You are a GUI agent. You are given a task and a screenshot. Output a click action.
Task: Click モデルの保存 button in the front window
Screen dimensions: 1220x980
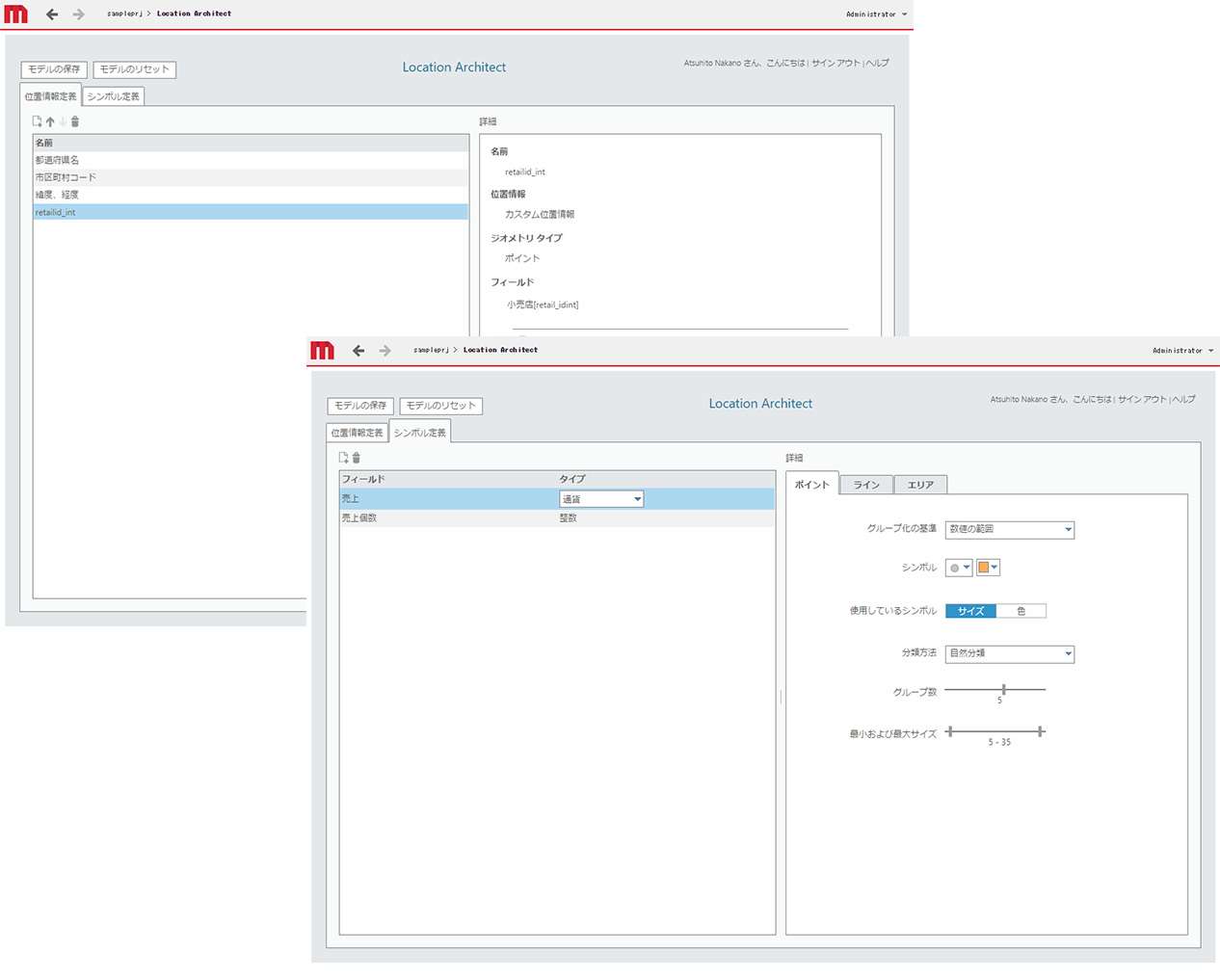click(x=360, y=406)
